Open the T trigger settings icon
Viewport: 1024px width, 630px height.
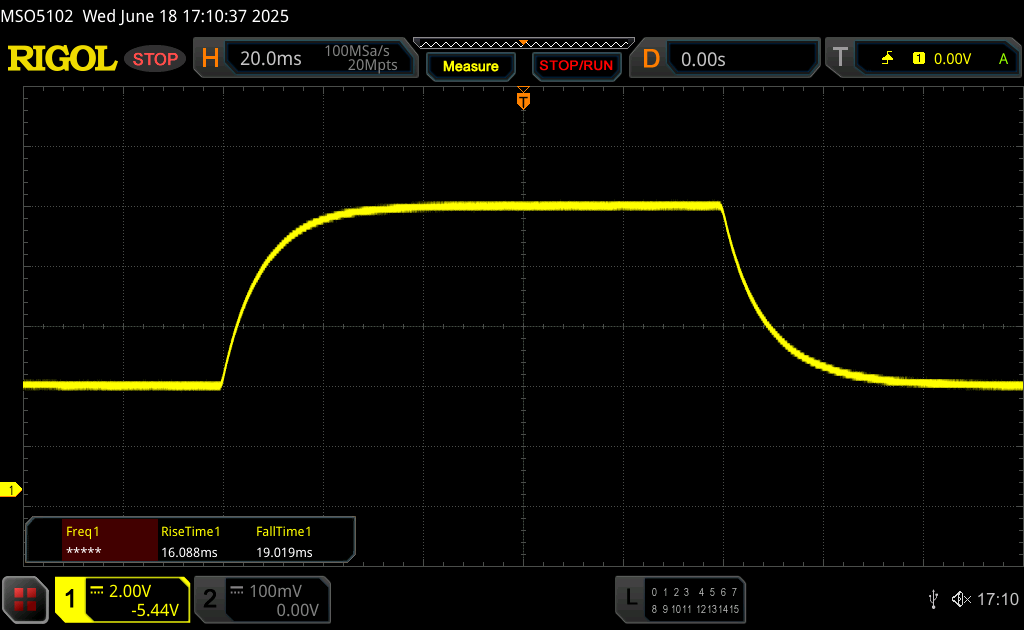pyautogui.click(x=840, y=59)
